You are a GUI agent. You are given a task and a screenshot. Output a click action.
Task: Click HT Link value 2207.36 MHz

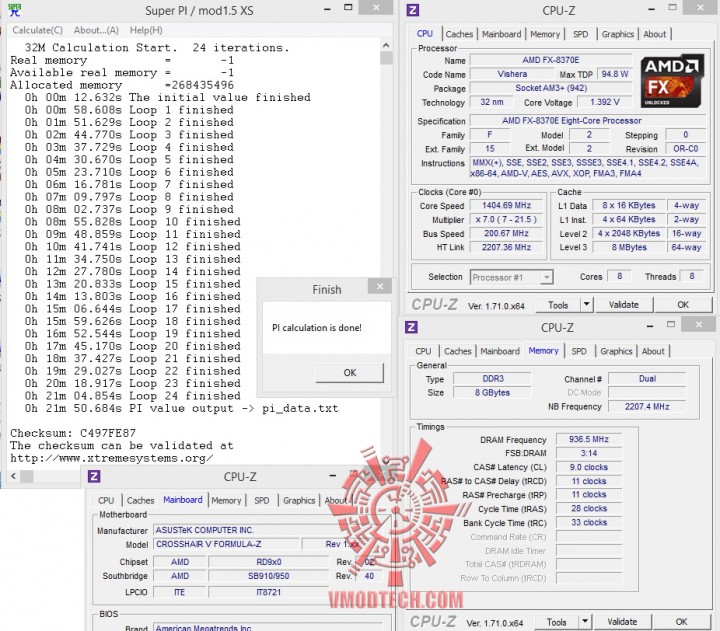(506, 247)
